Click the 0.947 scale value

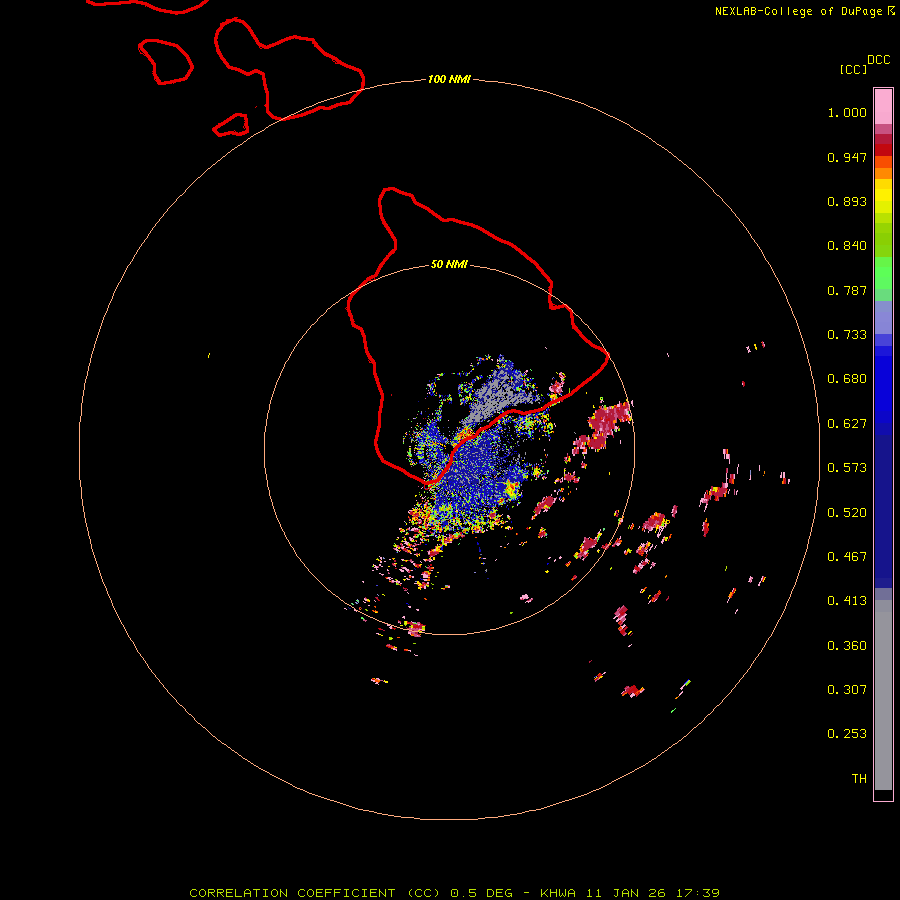[x=847, y=157]
